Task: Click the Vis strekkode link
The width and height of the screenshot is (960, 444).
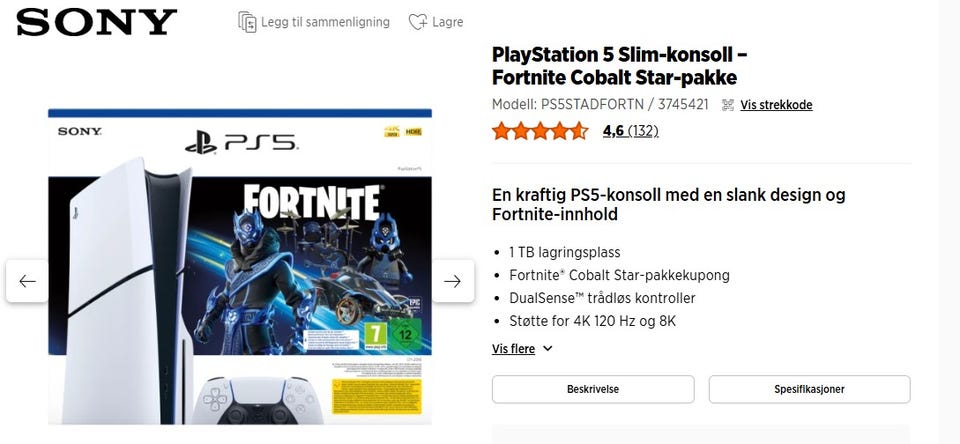Action: [776, 105]
